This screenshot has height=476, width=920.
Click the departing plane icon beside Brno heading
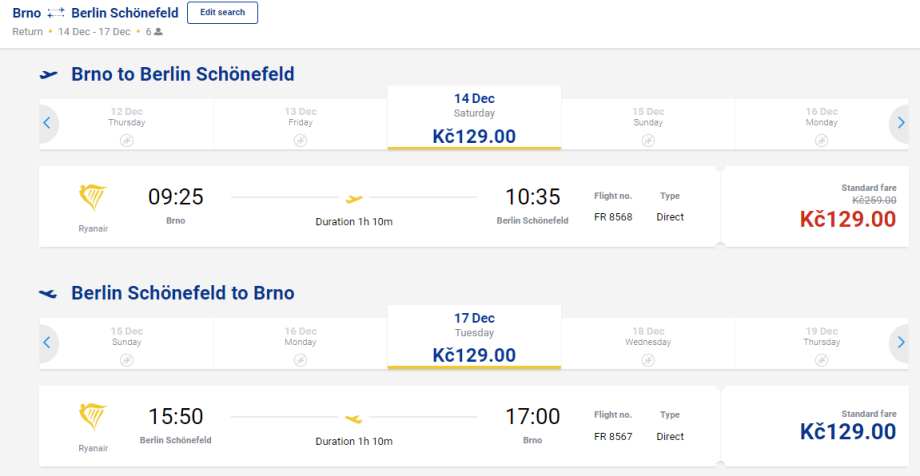(49, 74)
